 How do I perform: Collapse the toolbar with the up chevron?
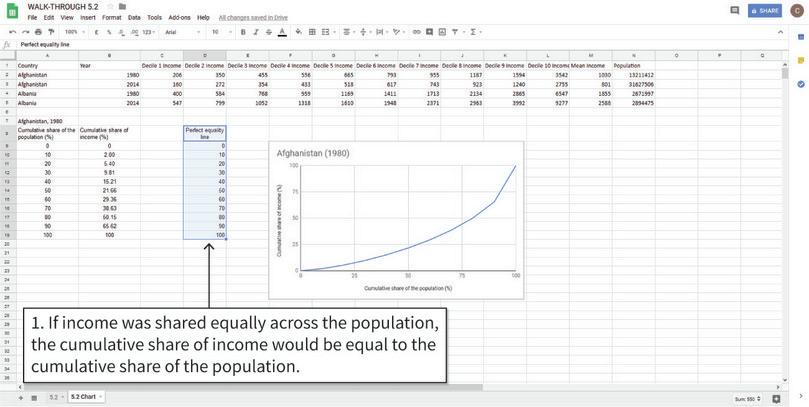(x=781, y=32)
